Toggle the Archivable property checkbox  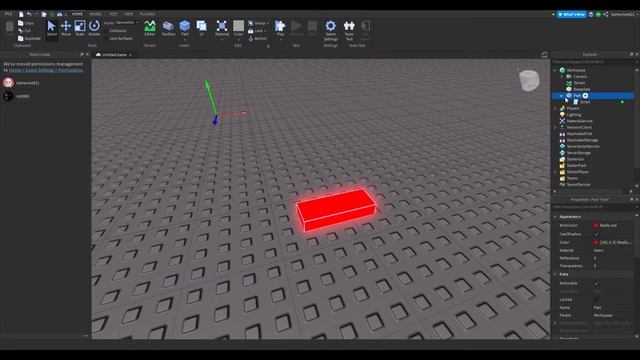point(596,283)
